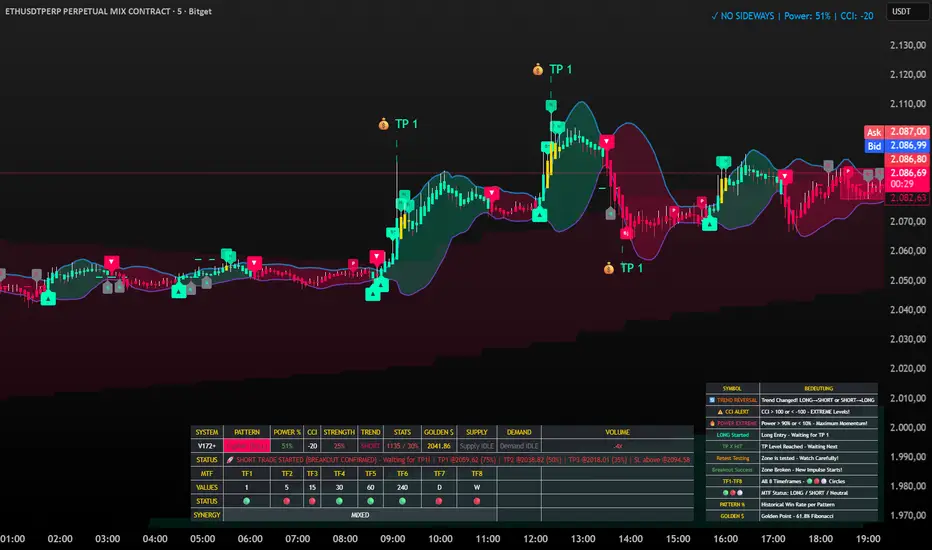Image resolution: width=932 pixels, height=550 pixels.
Task: Click the topmost TP 1 money bag icon
Action: pyautogui.click(x=538, y=70)
